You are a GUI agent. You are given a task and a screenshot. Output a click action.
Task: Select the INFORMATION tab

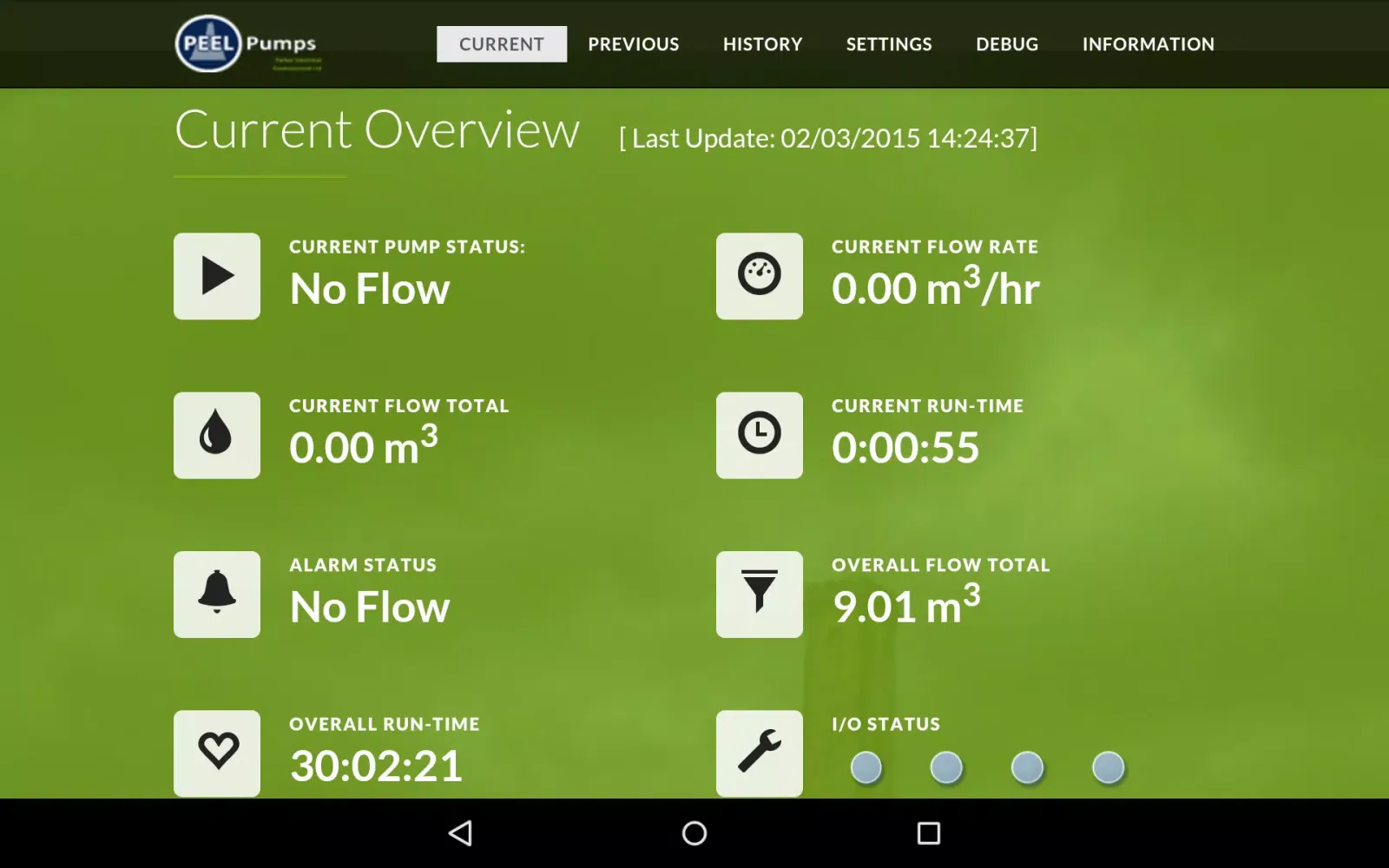pyautogui.click(x=1149, y=44)
